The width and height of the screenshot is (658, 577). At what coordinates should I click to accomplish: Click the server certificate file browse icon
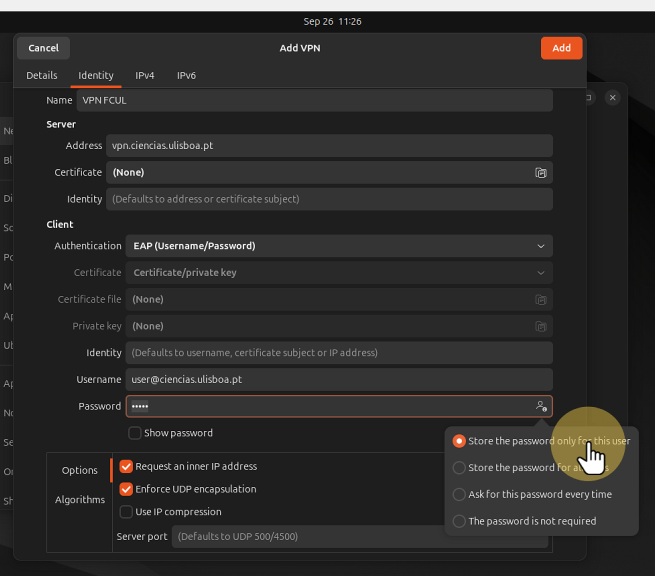[540, 173]
